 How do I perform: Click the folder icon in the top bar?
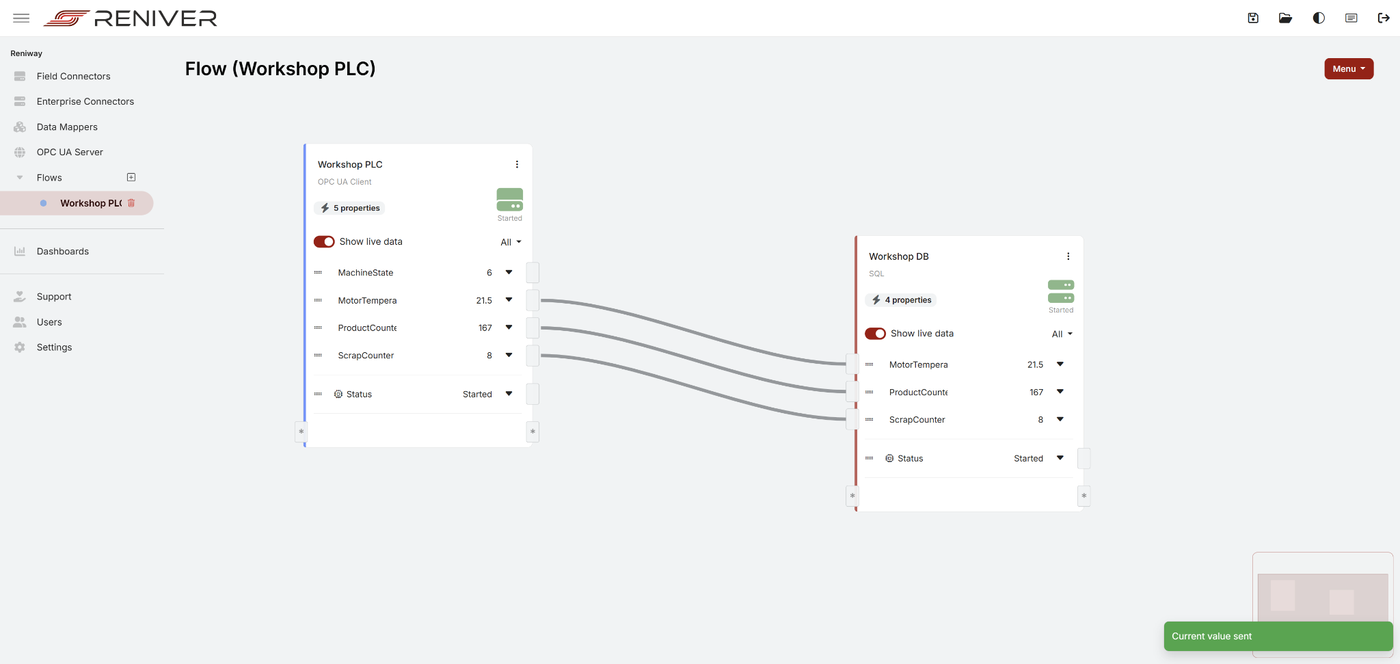(1285, 17)
